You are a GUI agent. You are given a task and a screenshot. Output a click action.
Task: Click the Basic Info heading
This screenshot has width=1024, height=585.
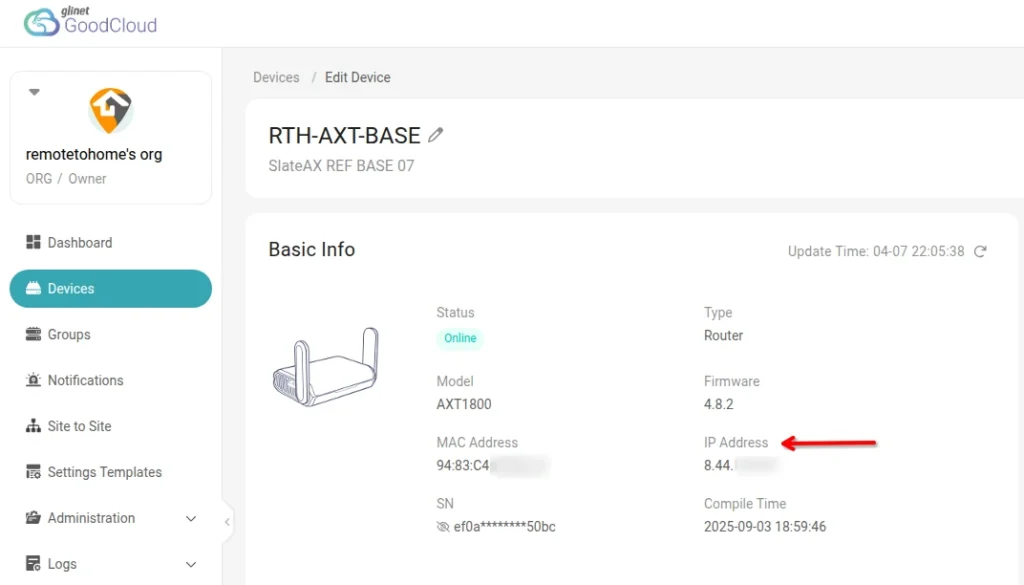(312, 249)
